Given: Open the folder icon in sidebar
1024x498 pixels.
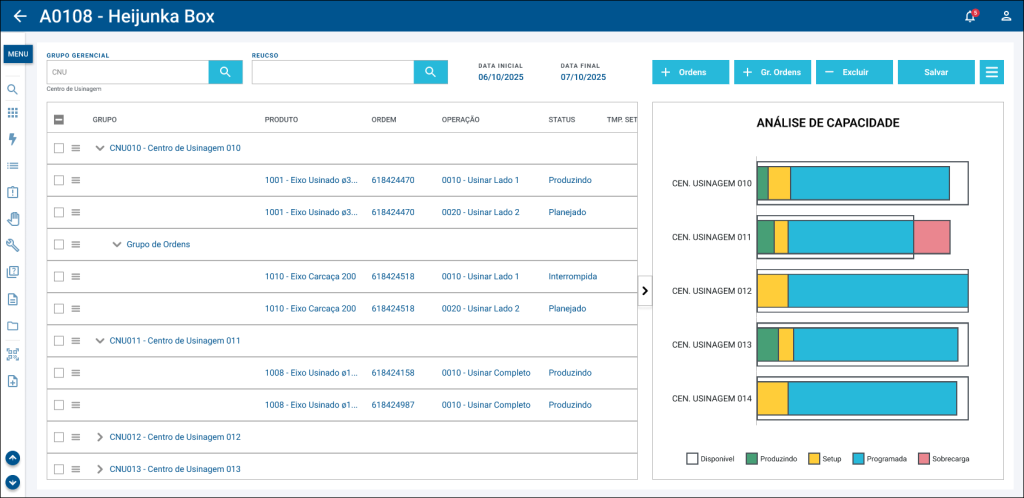Looking at the screenshot, I should pos(13,326).
